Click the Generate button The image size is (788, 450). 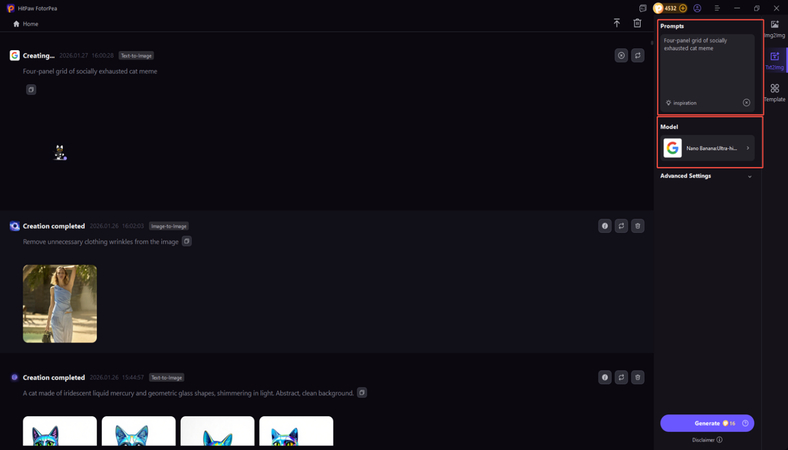pos(707,423)
